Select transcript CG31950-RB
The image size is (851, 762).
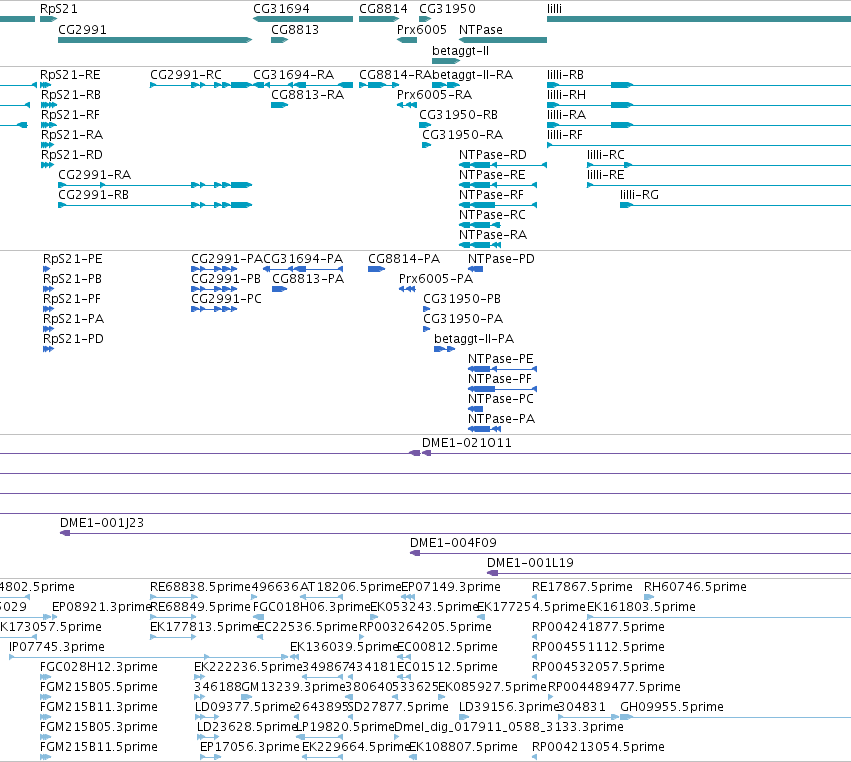click(459, 115)
